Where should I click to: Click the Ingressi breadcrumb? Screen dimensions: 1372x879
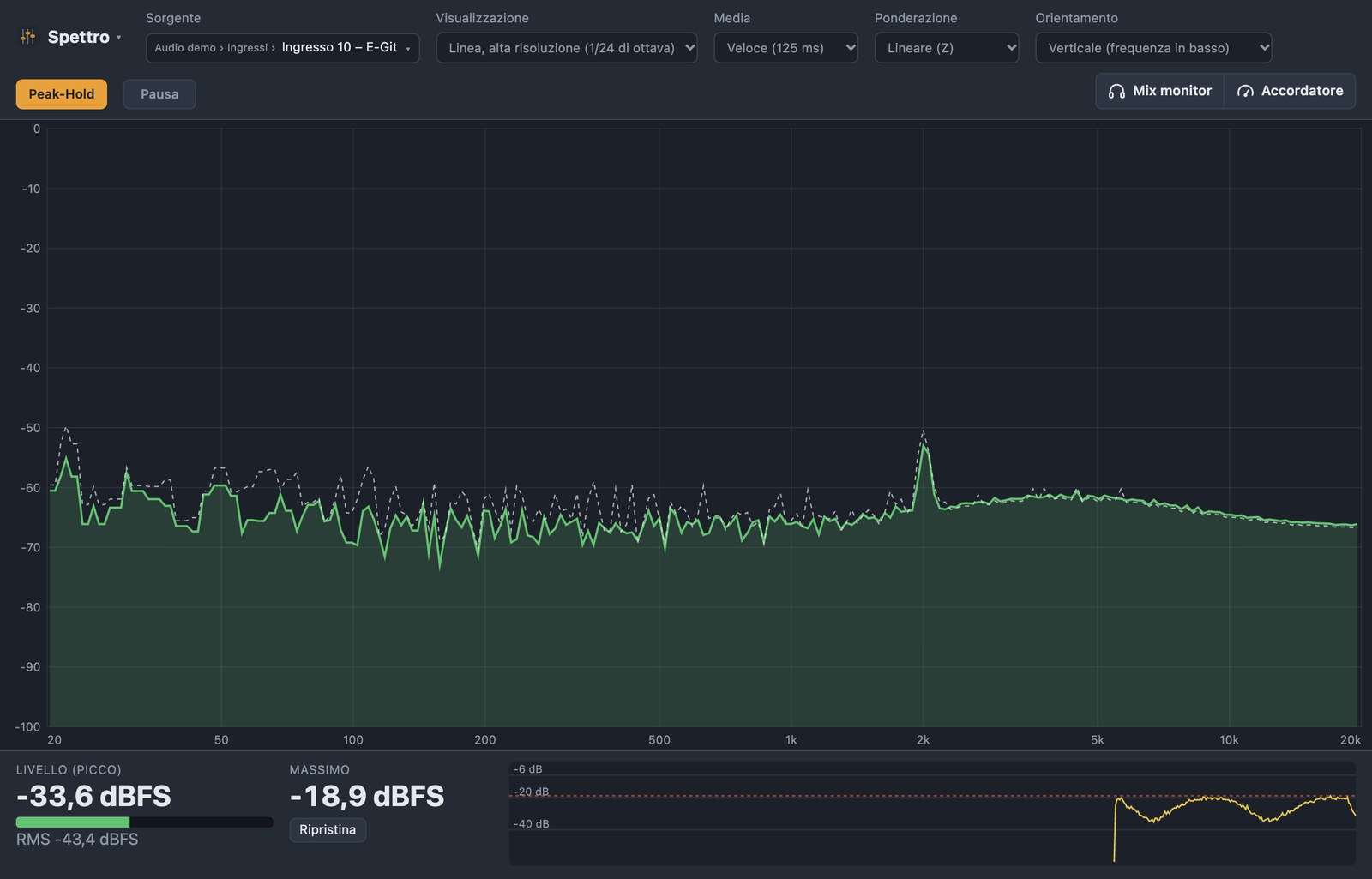pos(247,48)
